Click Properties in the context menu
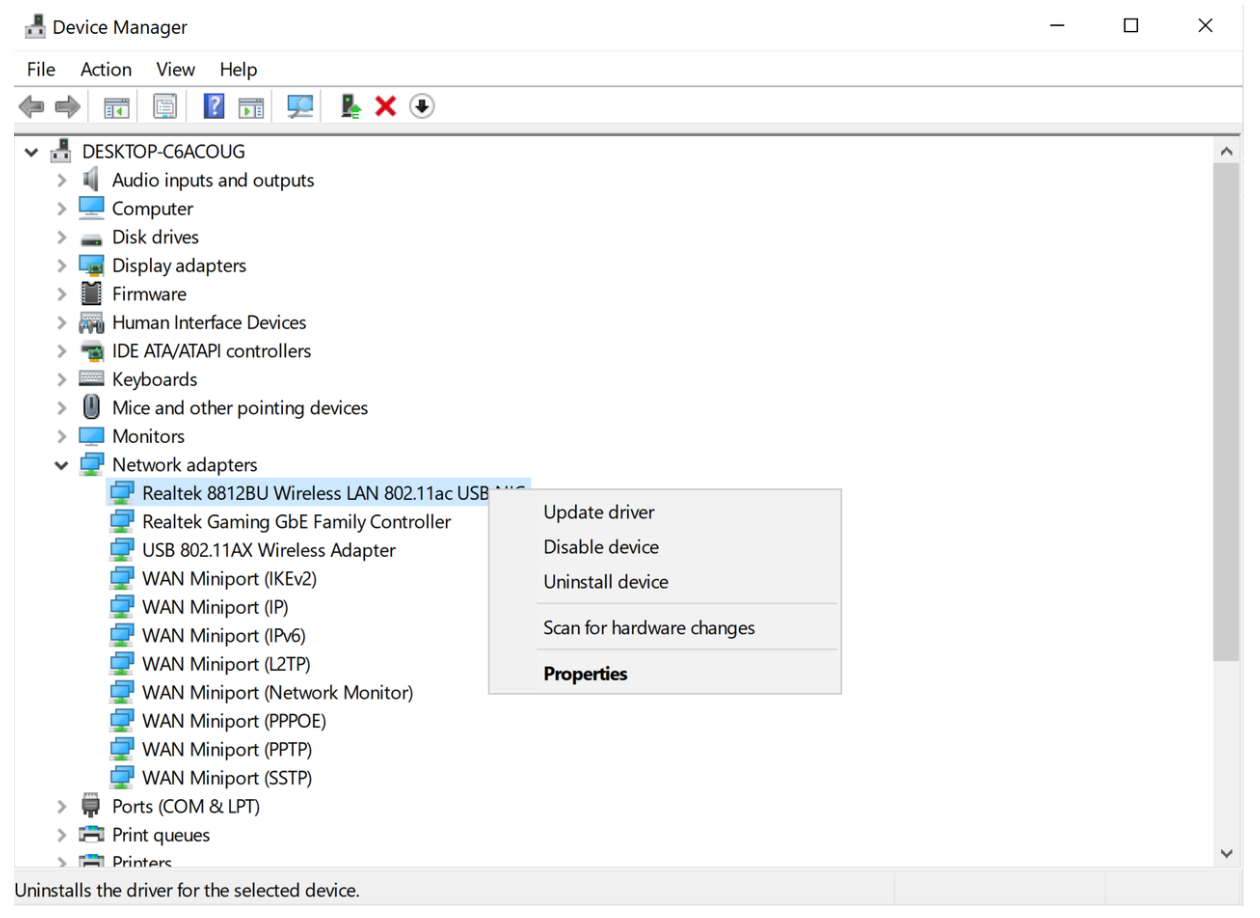 (x=585, y=674)
